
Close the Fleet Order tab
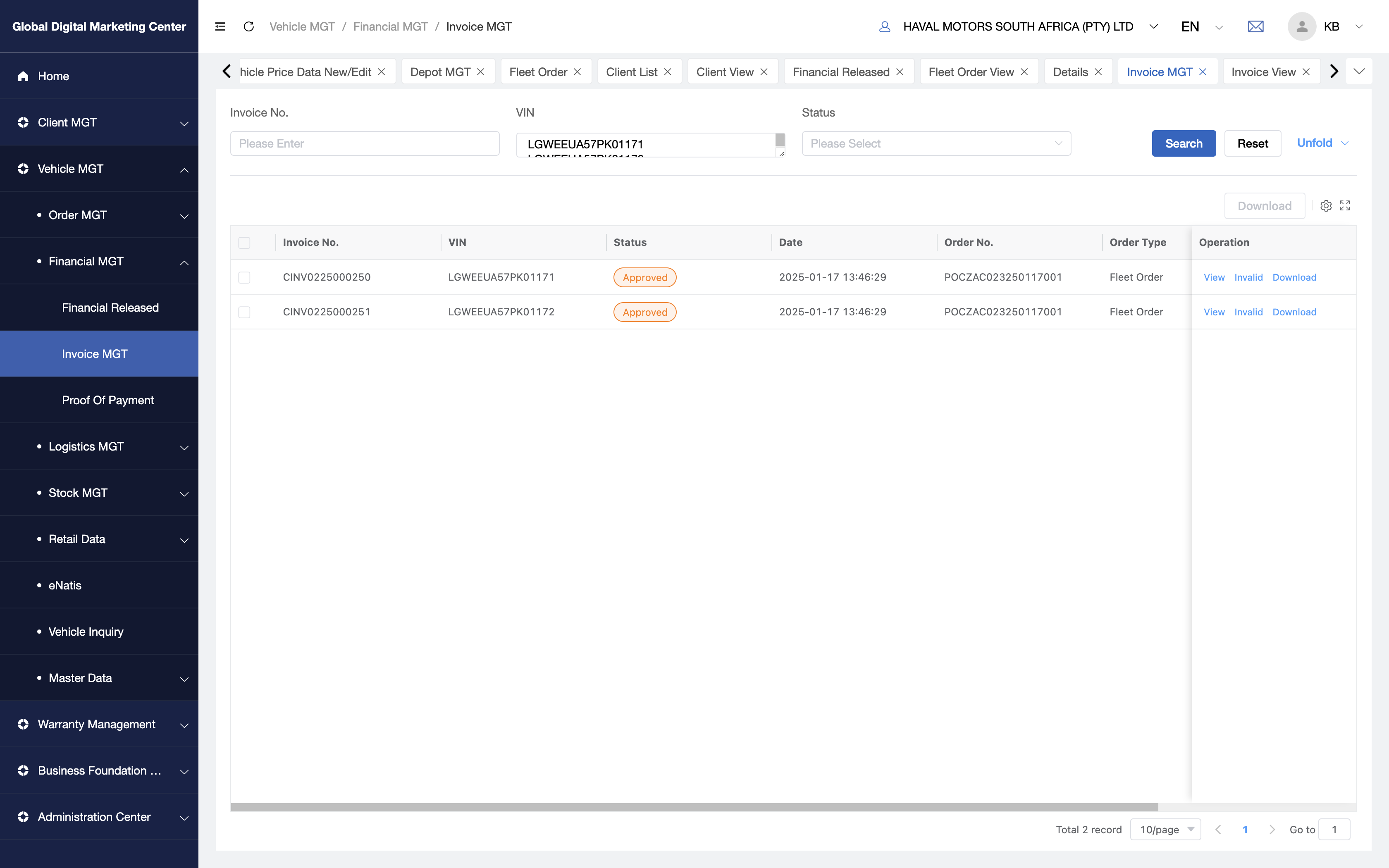[x=578, y=72]
